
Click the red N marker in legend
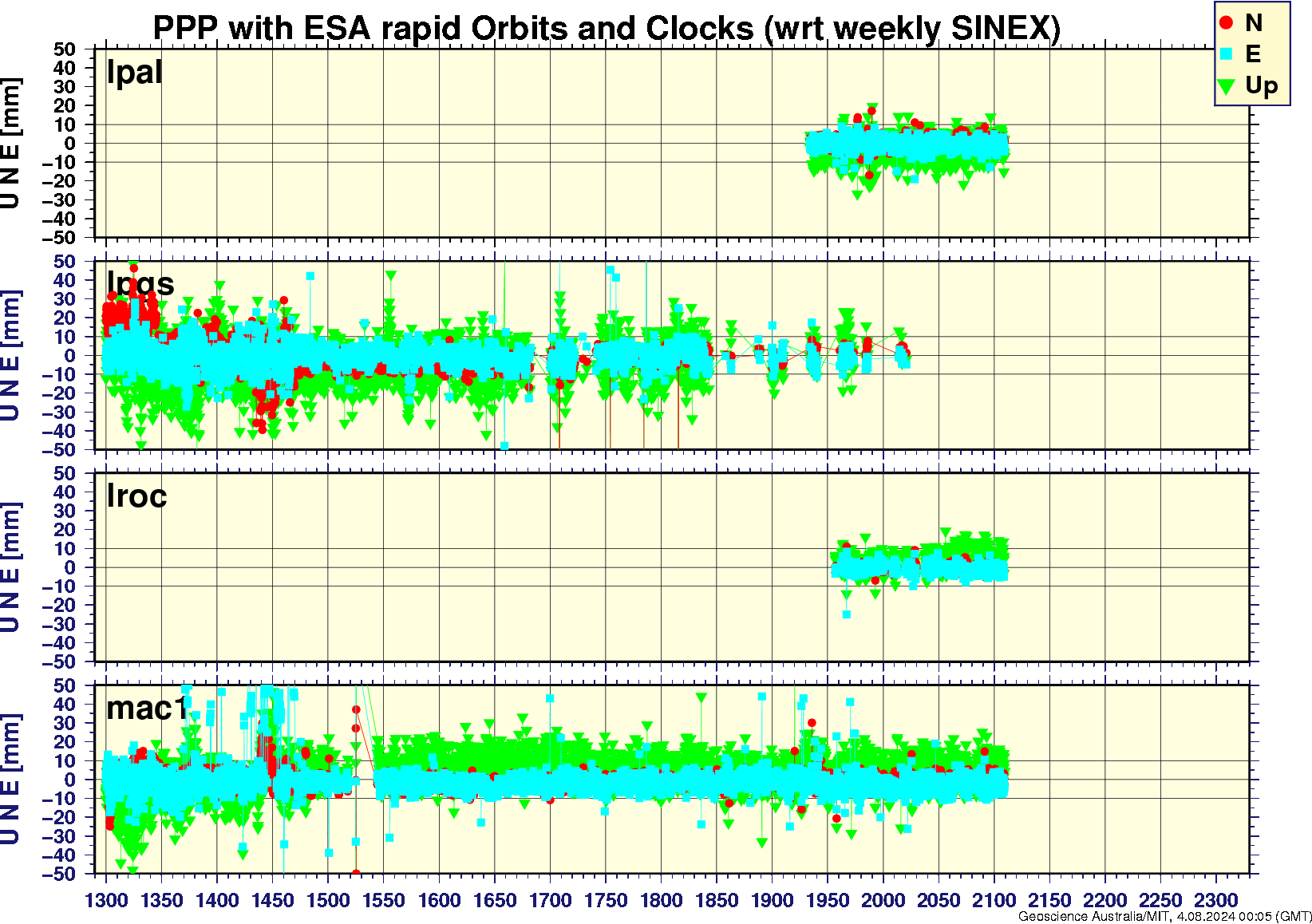1226,23
